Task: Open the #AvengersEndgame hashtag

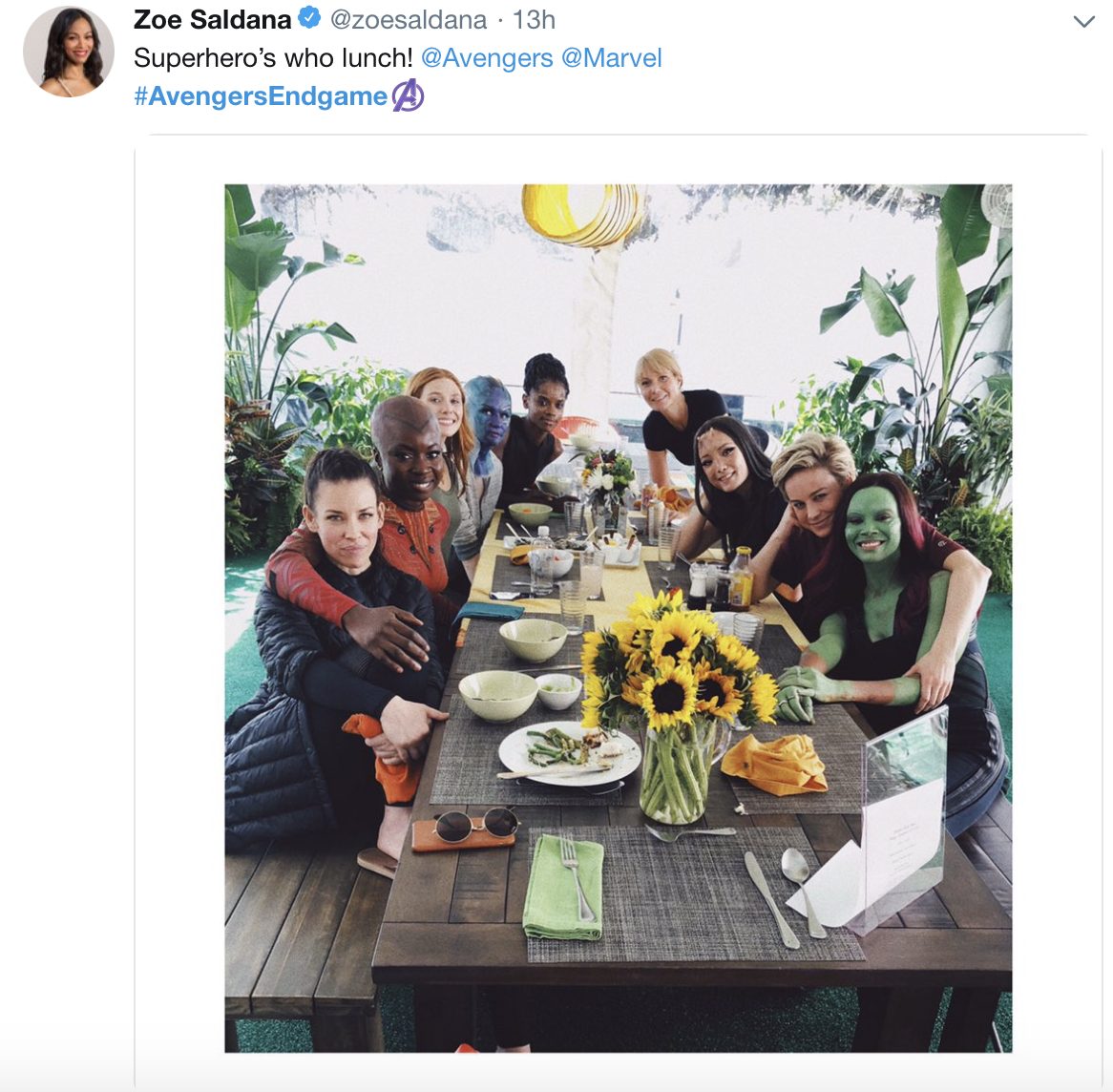Action: (261, 96)
